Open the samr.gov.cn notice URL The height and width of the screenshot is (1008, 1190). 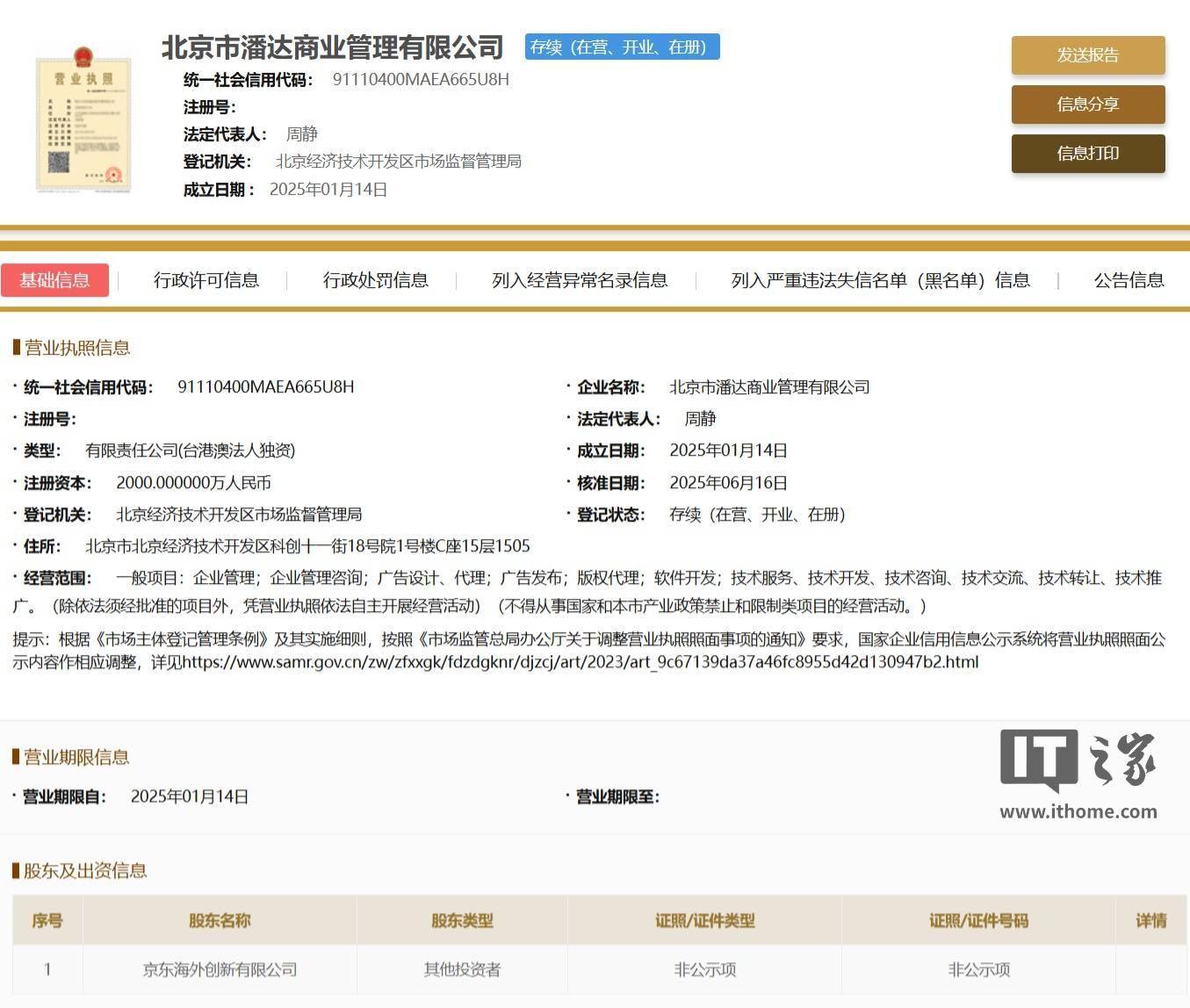point(580,662)
